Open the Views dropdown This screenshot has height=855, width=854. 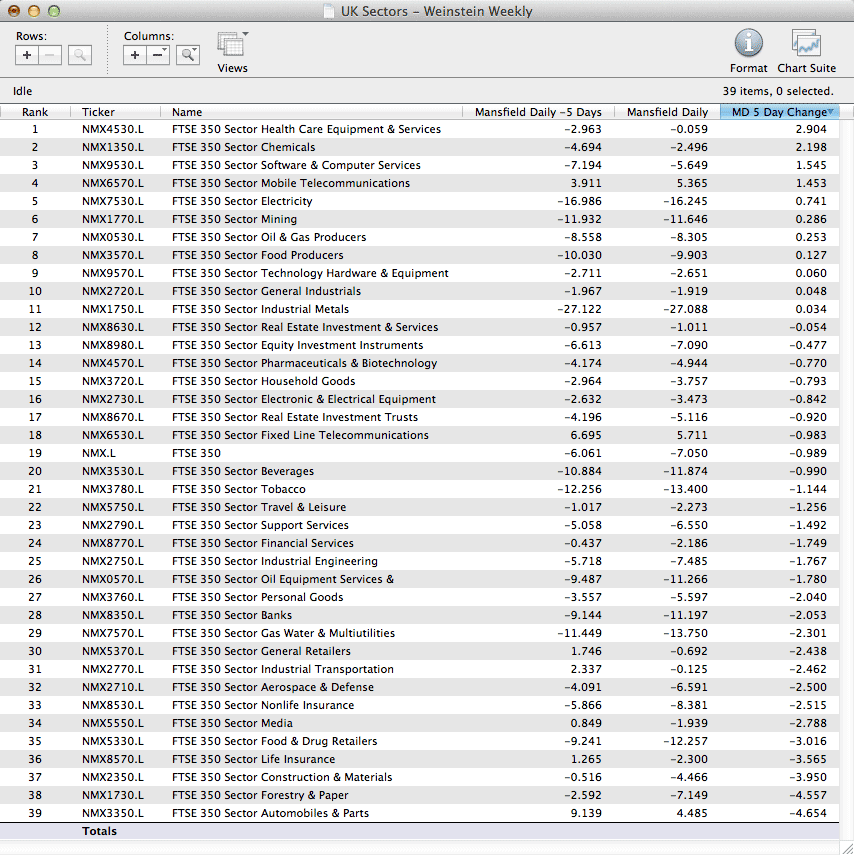click(x=232, y=46)
